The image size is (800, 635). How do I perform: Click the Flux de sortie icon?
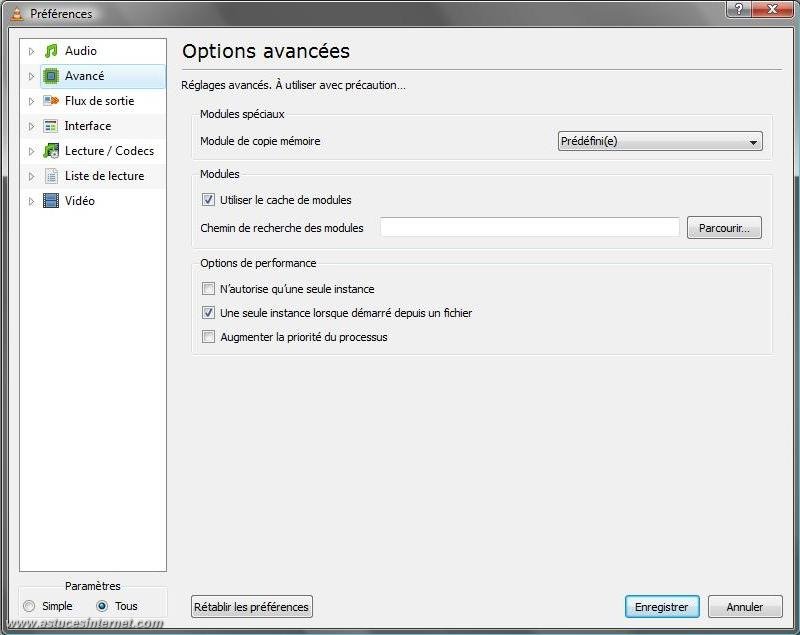[x=51, y=101]
